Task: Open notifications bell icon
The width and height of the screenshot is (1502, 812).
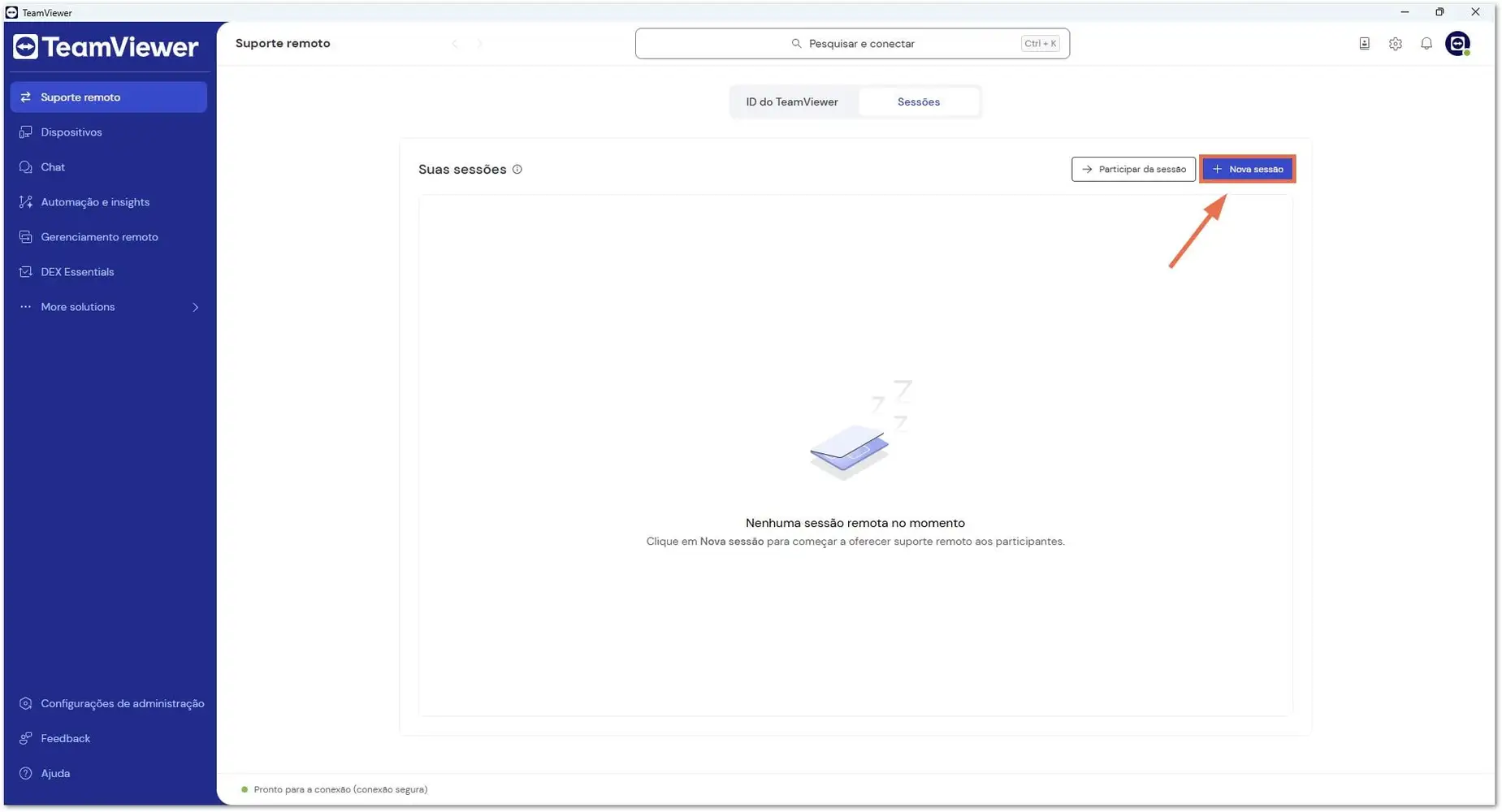Action: click(x=1426, y=44)
